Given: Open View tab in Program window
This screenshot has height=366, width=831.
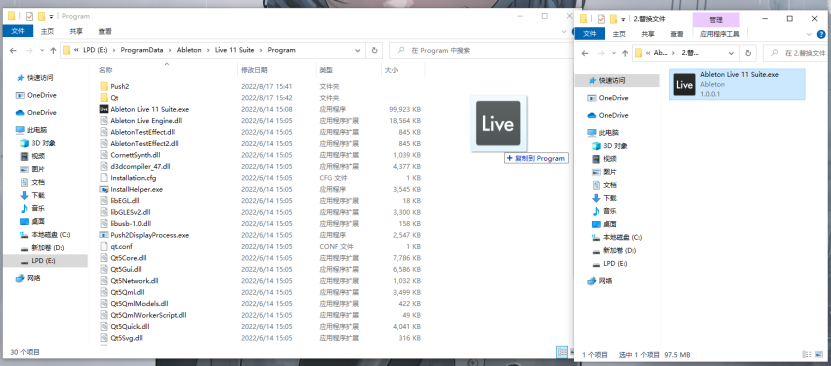Looking at the screenshot, I should pyautogui.click(x=105, y=31).
